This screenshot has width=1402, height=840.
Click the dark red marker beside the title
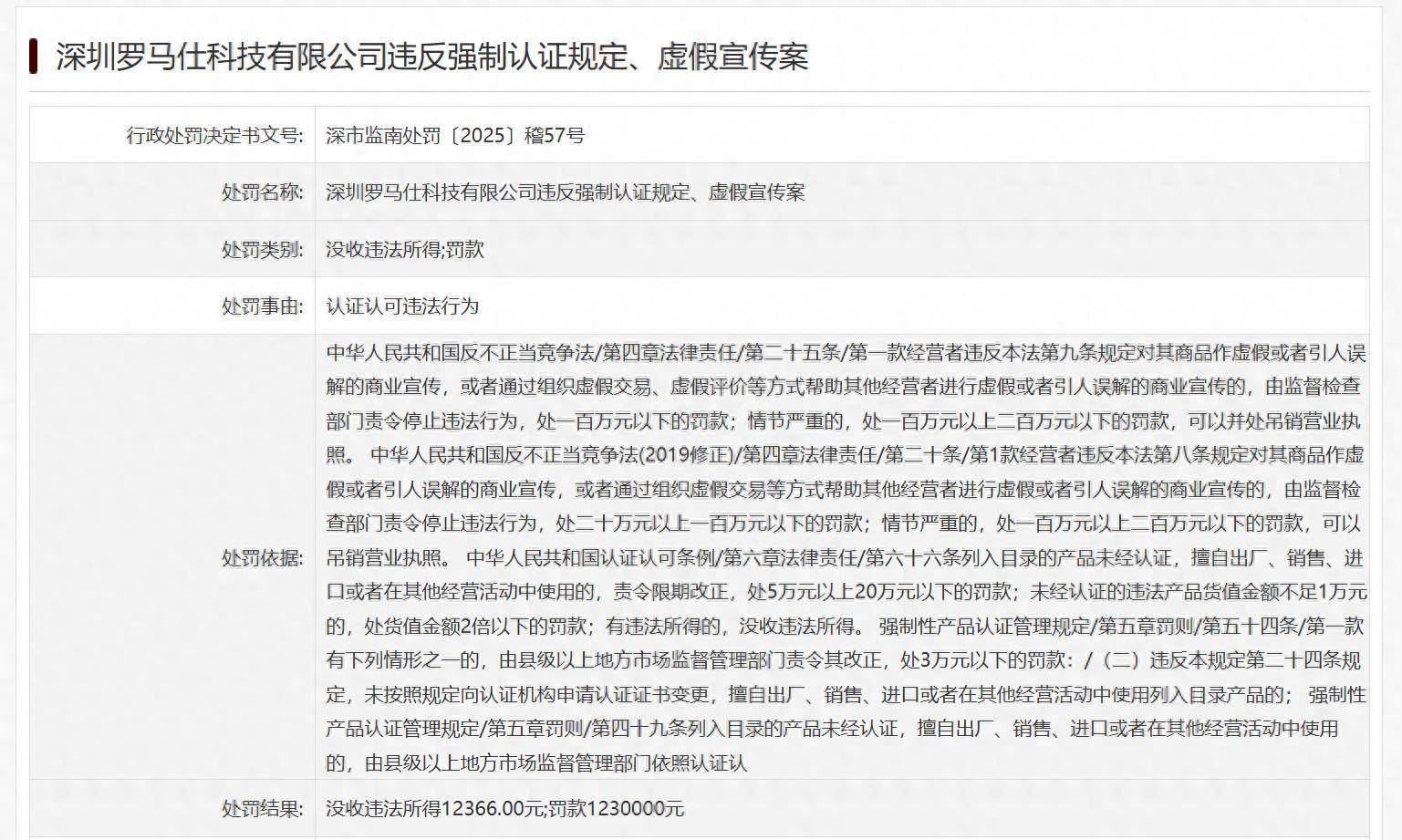pos(34,56)
